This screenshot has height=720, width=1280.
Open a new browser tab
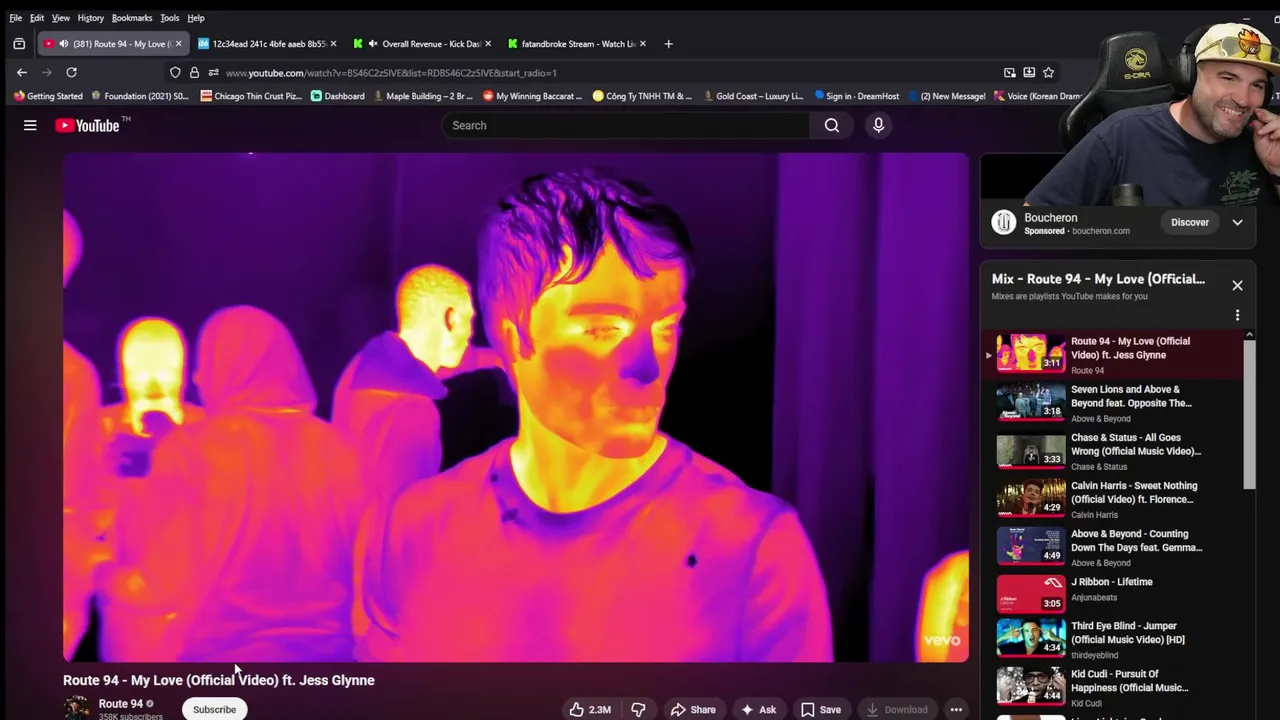tap(668, 44)
